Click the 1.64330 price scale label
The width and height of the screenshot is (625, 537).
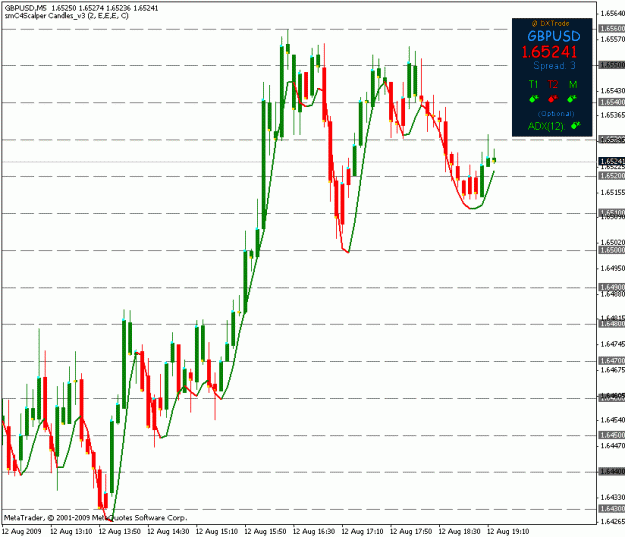tap(612, 497)
